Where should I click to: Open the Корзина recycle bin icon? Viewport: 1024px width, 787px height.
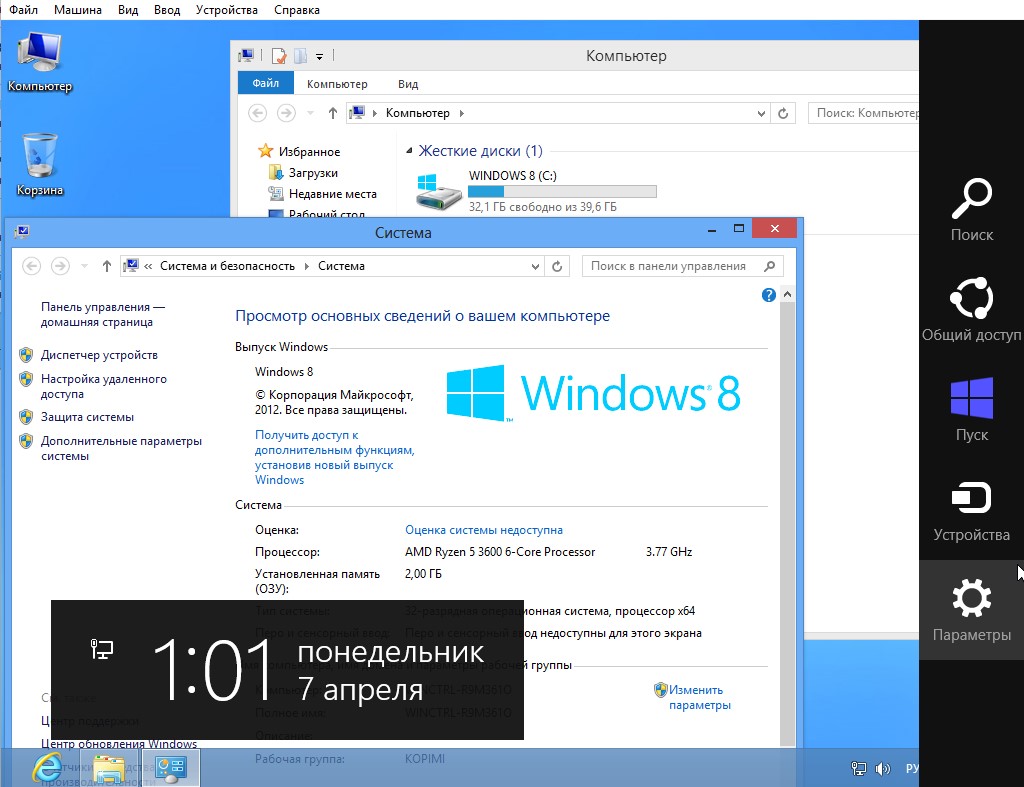pyautogui.click(x=39, y=165)
